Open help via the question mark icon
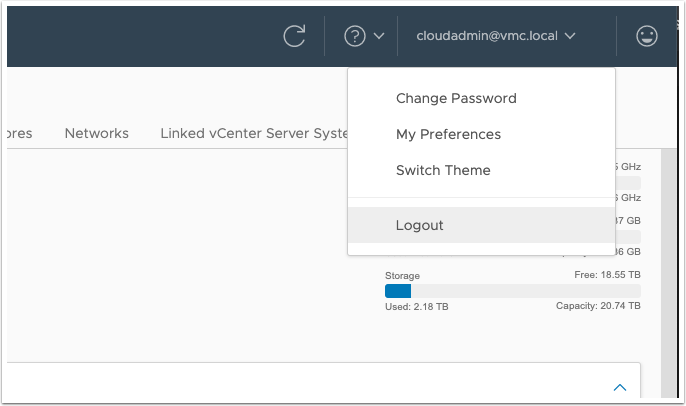 click(x=354, y=36)
